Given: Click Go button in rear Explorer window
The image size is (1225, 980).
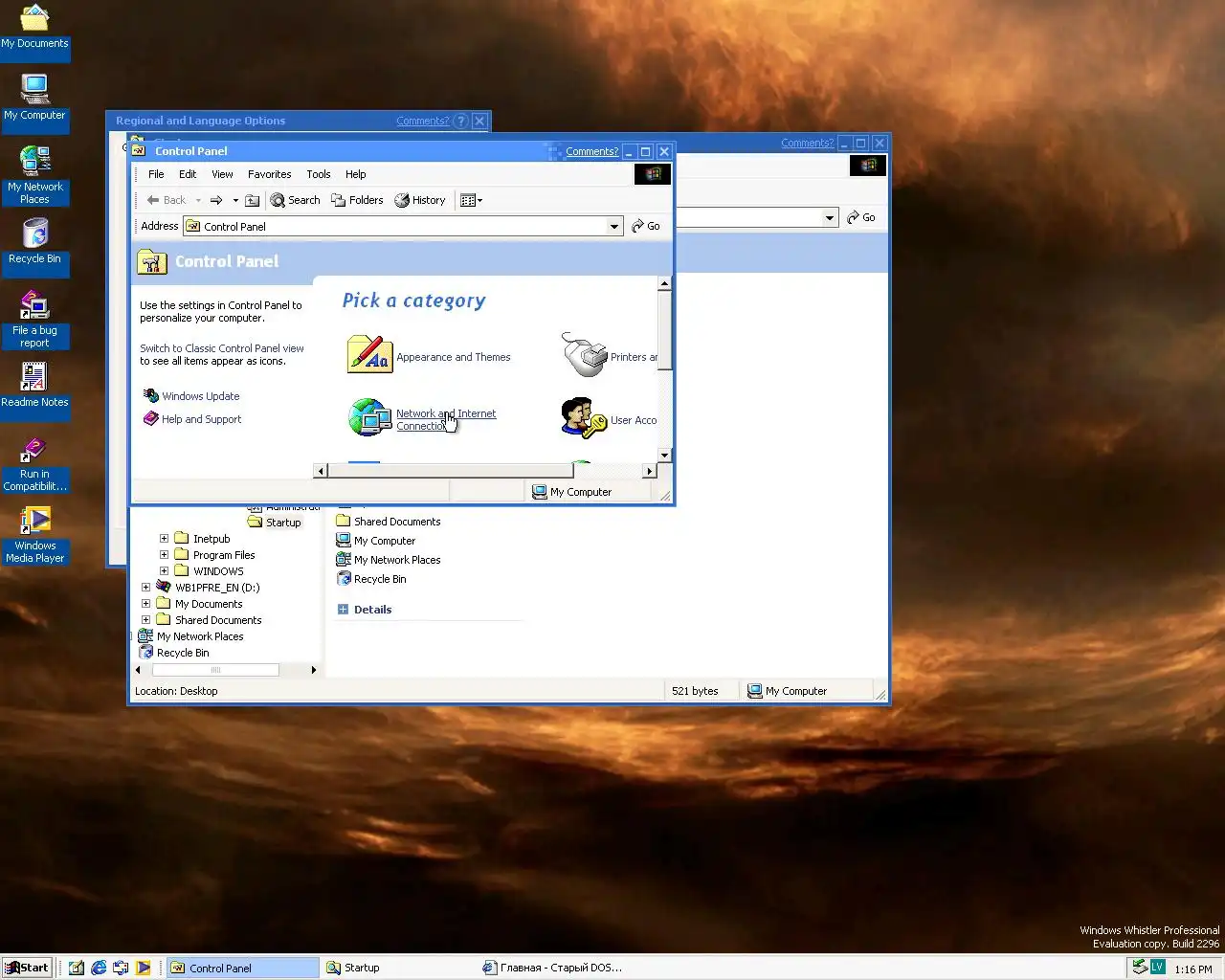Looking at the screenshot, I should (x=861, y=217).
